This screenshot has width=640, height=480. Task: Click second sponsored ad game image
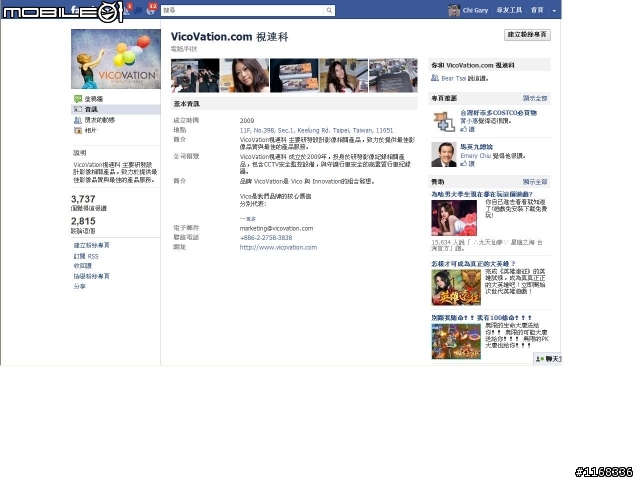point(456,287)
